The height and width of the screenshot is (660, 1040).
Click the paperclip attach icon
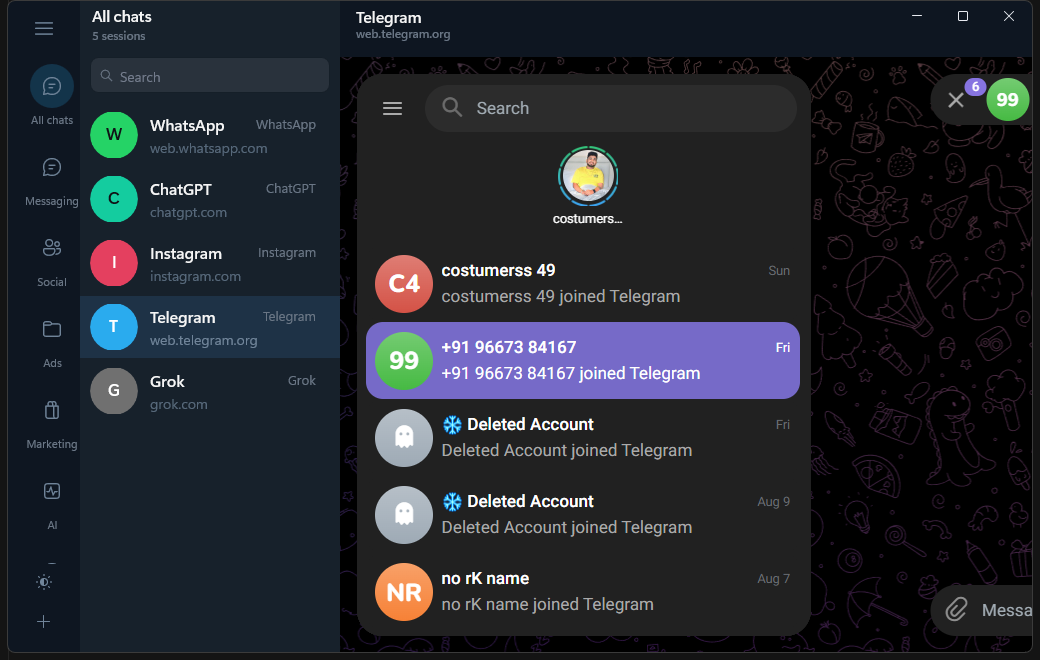[956, 609]
